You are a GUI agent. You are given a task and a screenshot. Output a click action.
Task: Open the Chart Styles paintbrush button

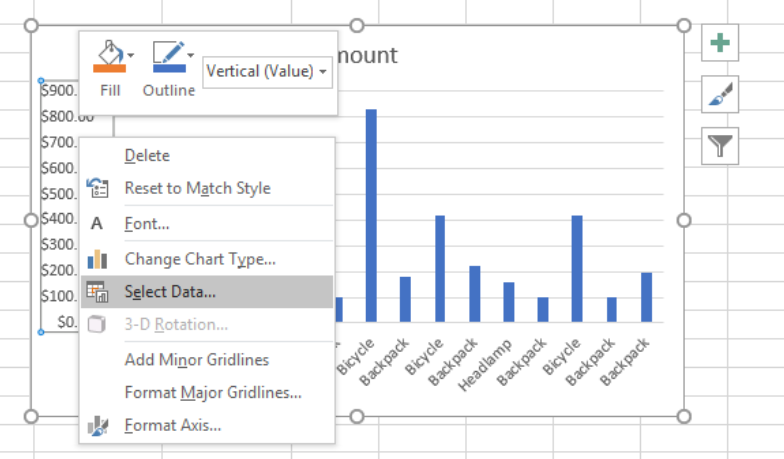[x=720, y=94]
